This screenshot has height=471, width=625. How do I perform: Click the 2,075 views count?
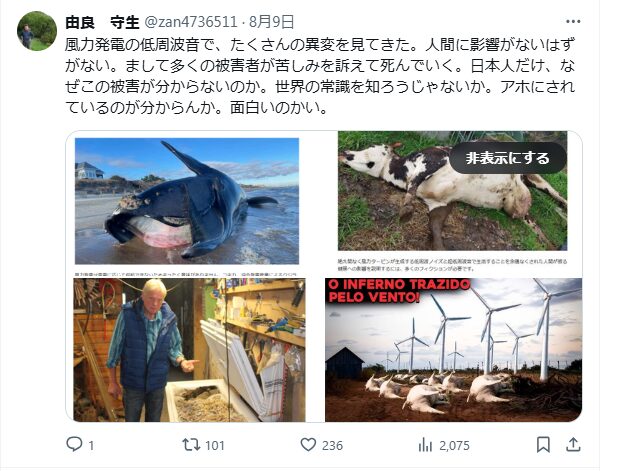coord(455,445)
